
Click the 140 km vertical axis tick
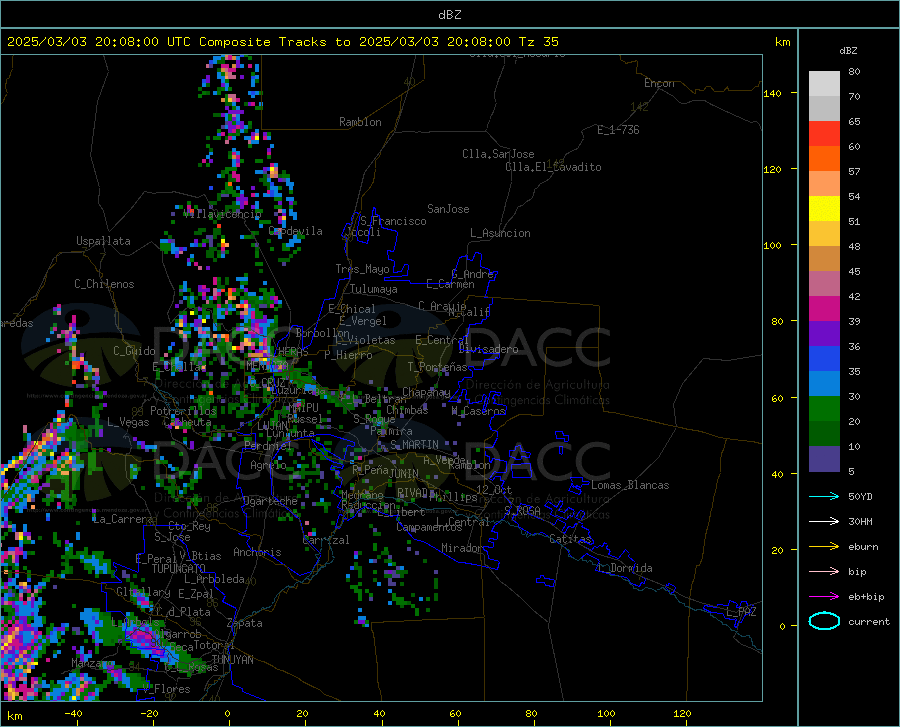772,93
